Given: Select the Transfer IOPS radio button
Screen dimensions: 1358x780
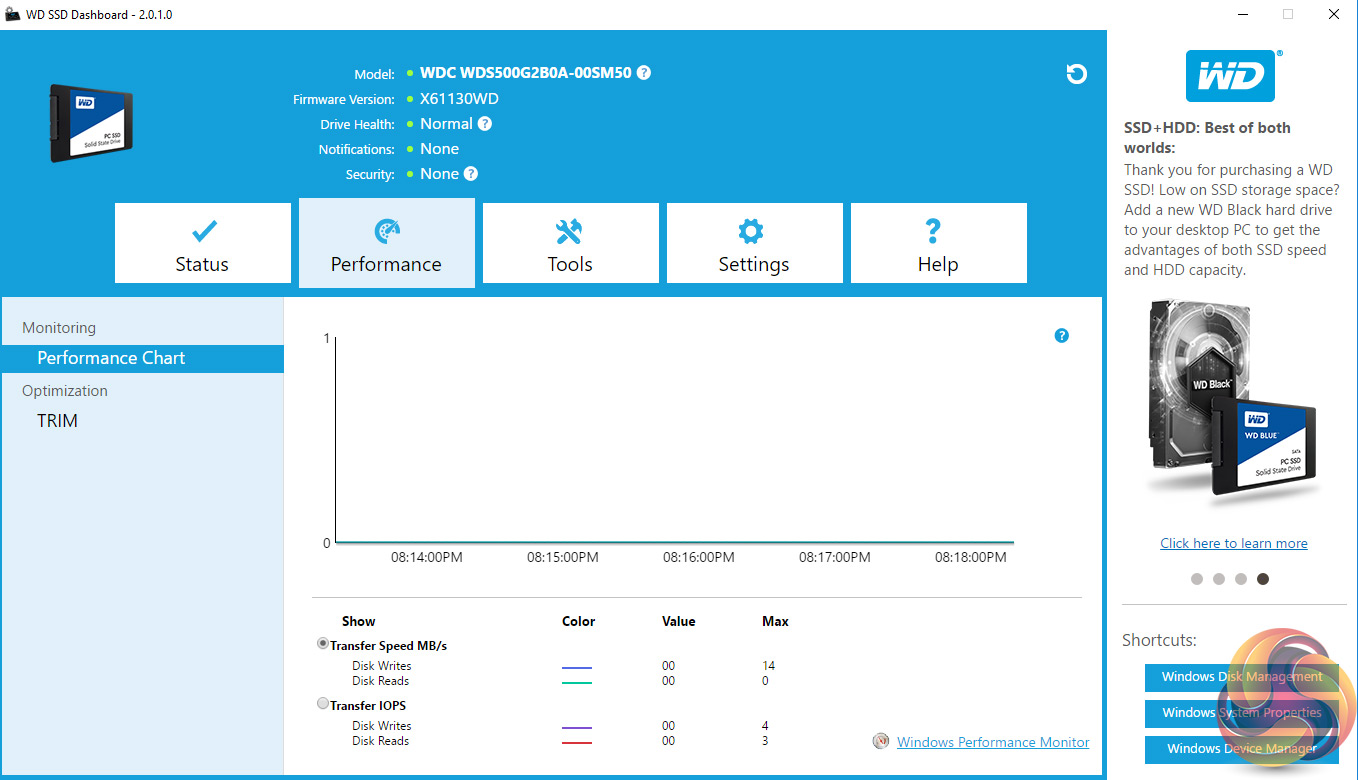Looking at the screenshot, I should coord(323,704).
